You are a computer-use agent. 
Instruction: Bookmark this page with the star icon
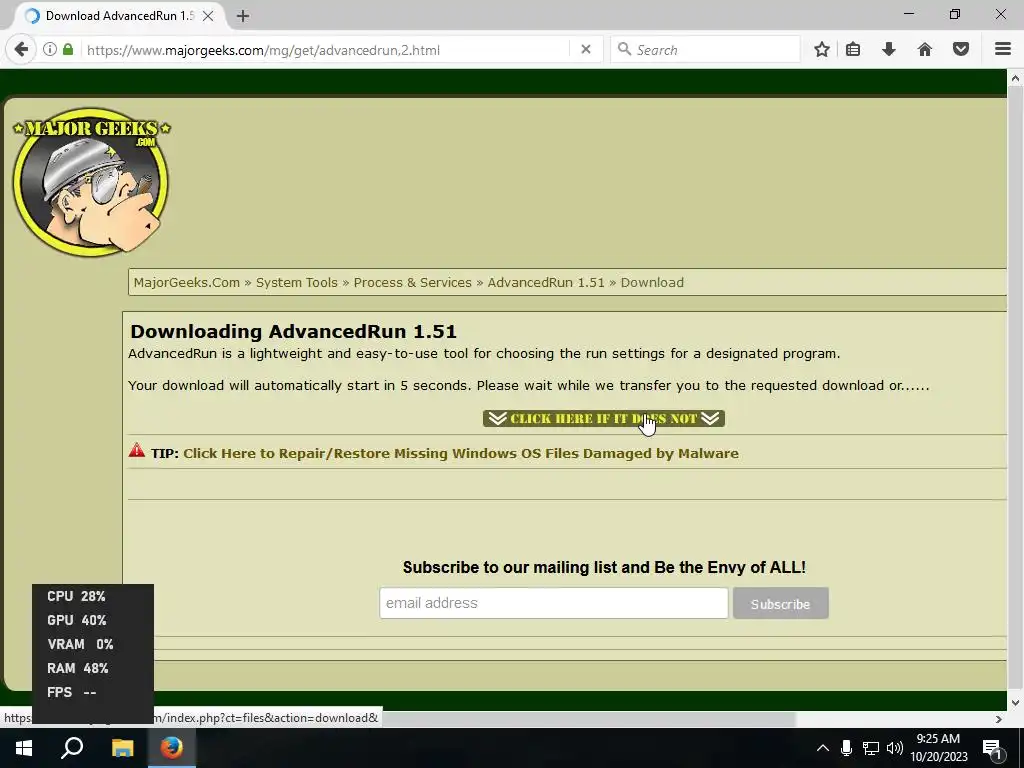[822, 50]
